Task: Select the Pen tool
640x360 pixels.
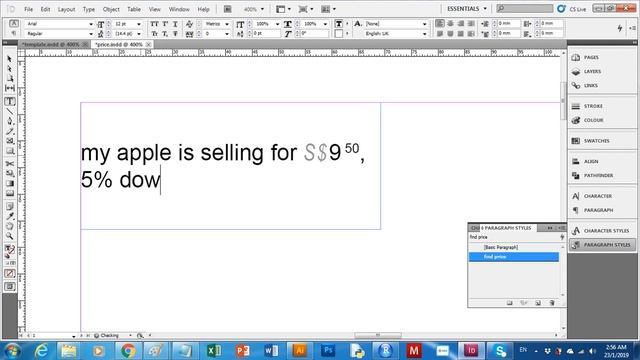Action: click(x=10, y=121)
